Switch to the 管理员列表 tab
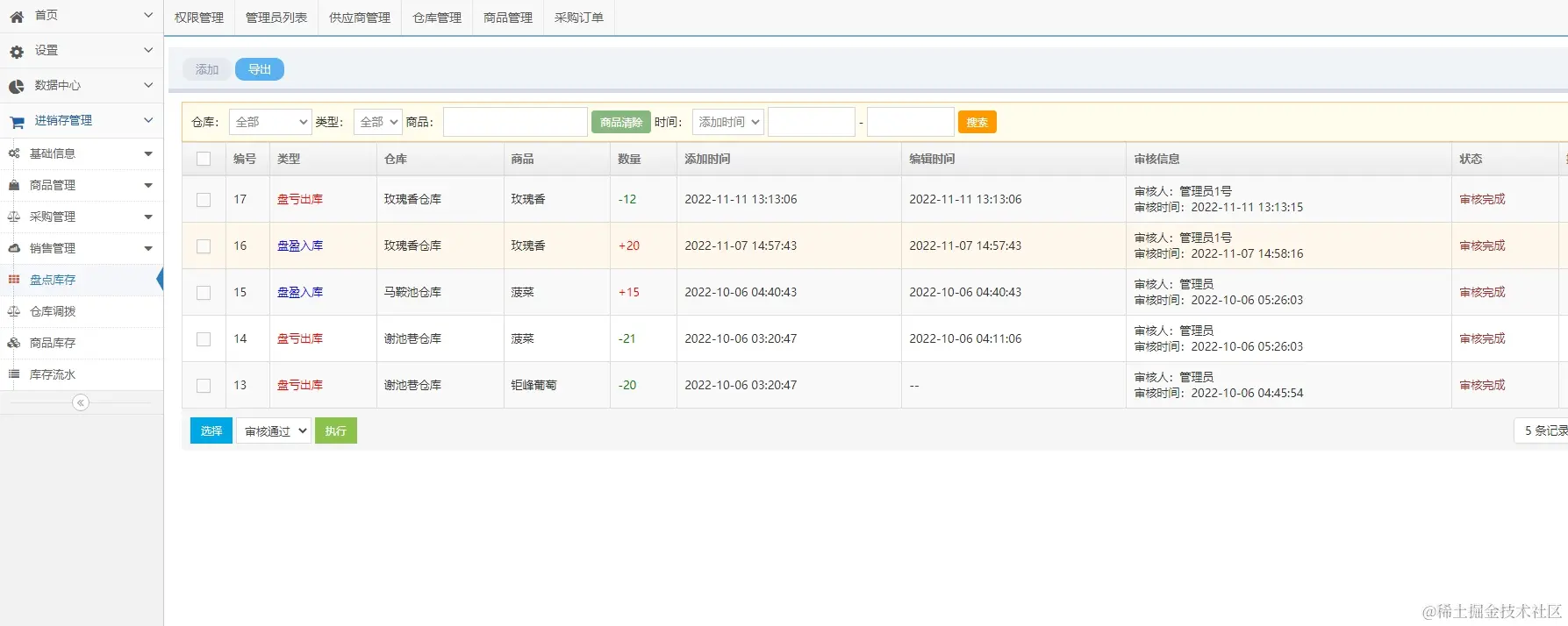 pos(276,18)
